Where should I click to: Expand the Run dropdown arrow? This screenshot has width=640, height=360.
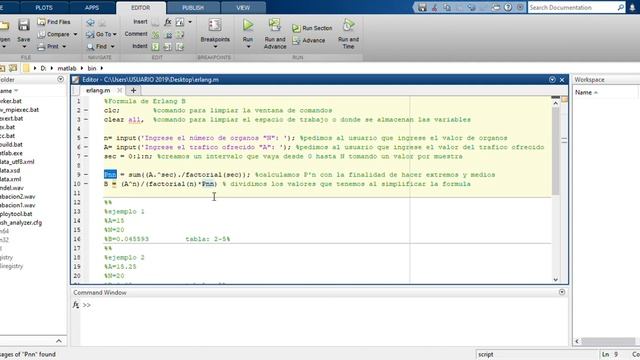coord(248,47)
